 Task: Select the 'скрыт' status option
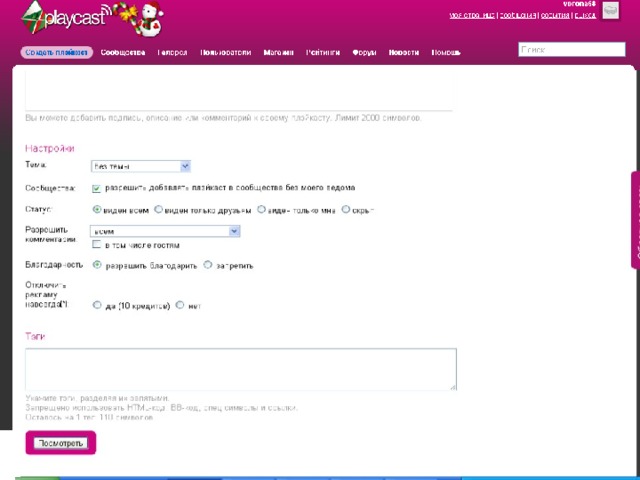(346, 209)
